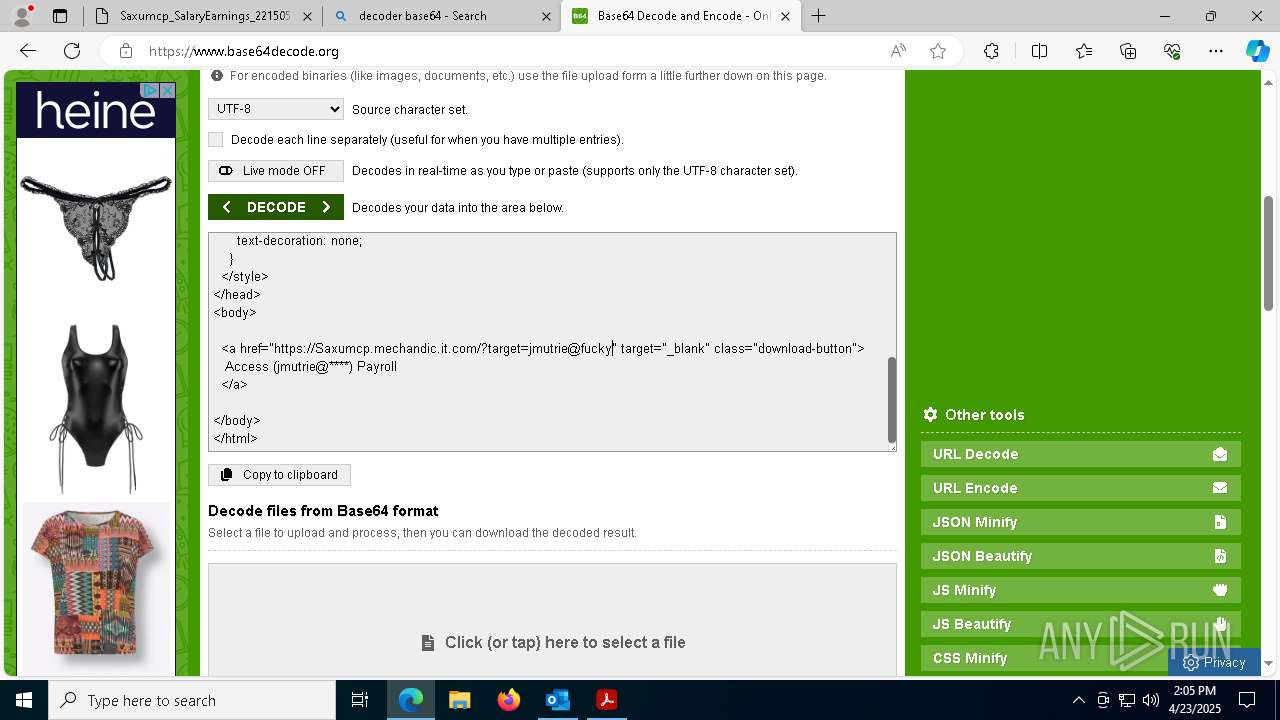This screenshot has width=1280, height=720.
Task: Open the URL Decode tool
Action: pos(1081,454)
